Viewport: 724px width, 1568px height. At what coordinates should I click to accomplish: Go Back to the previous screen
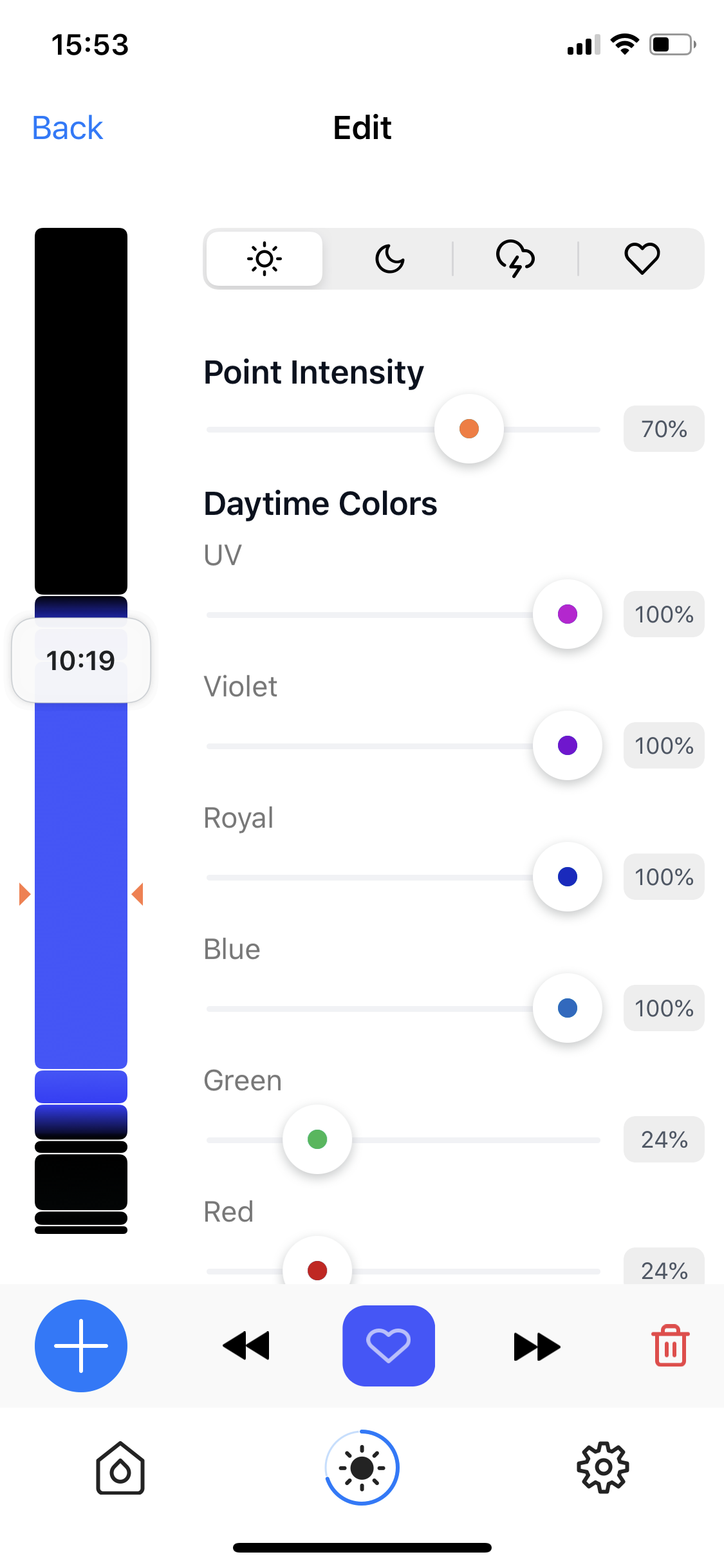click(x=68, y=128)
